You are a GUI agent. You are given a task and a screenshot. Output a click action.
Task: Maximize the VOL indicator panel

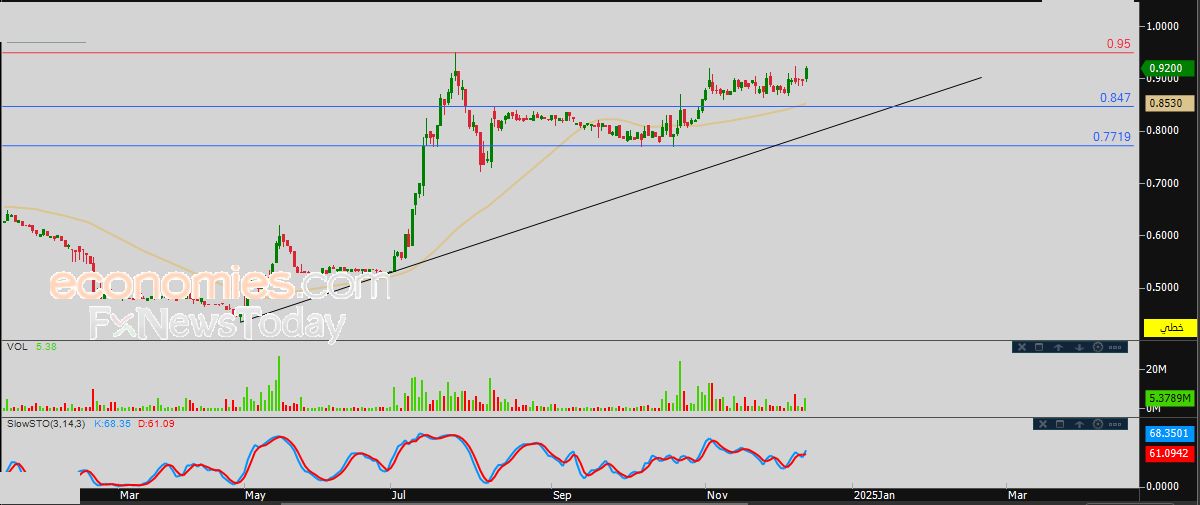(x=1039, y=347)
